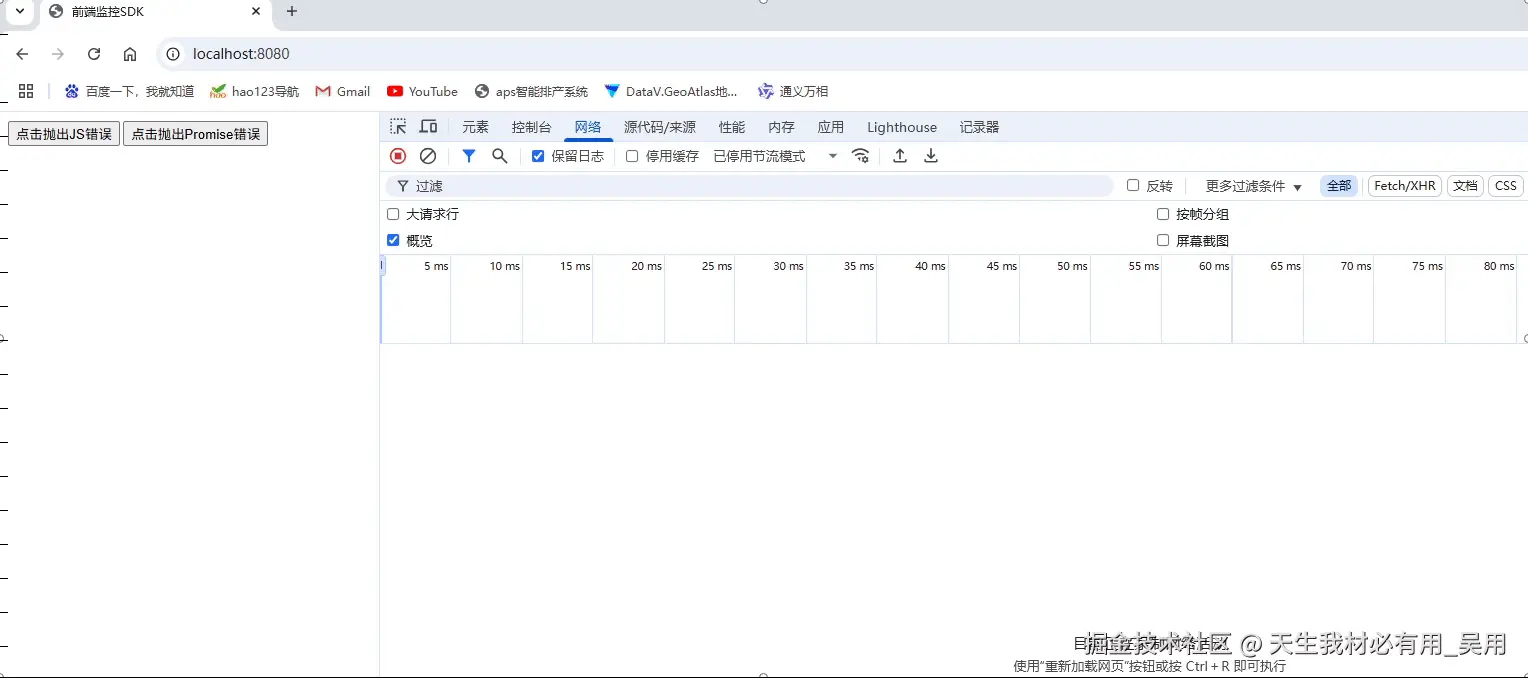Go forward in browser history

[x=58, y=54]
